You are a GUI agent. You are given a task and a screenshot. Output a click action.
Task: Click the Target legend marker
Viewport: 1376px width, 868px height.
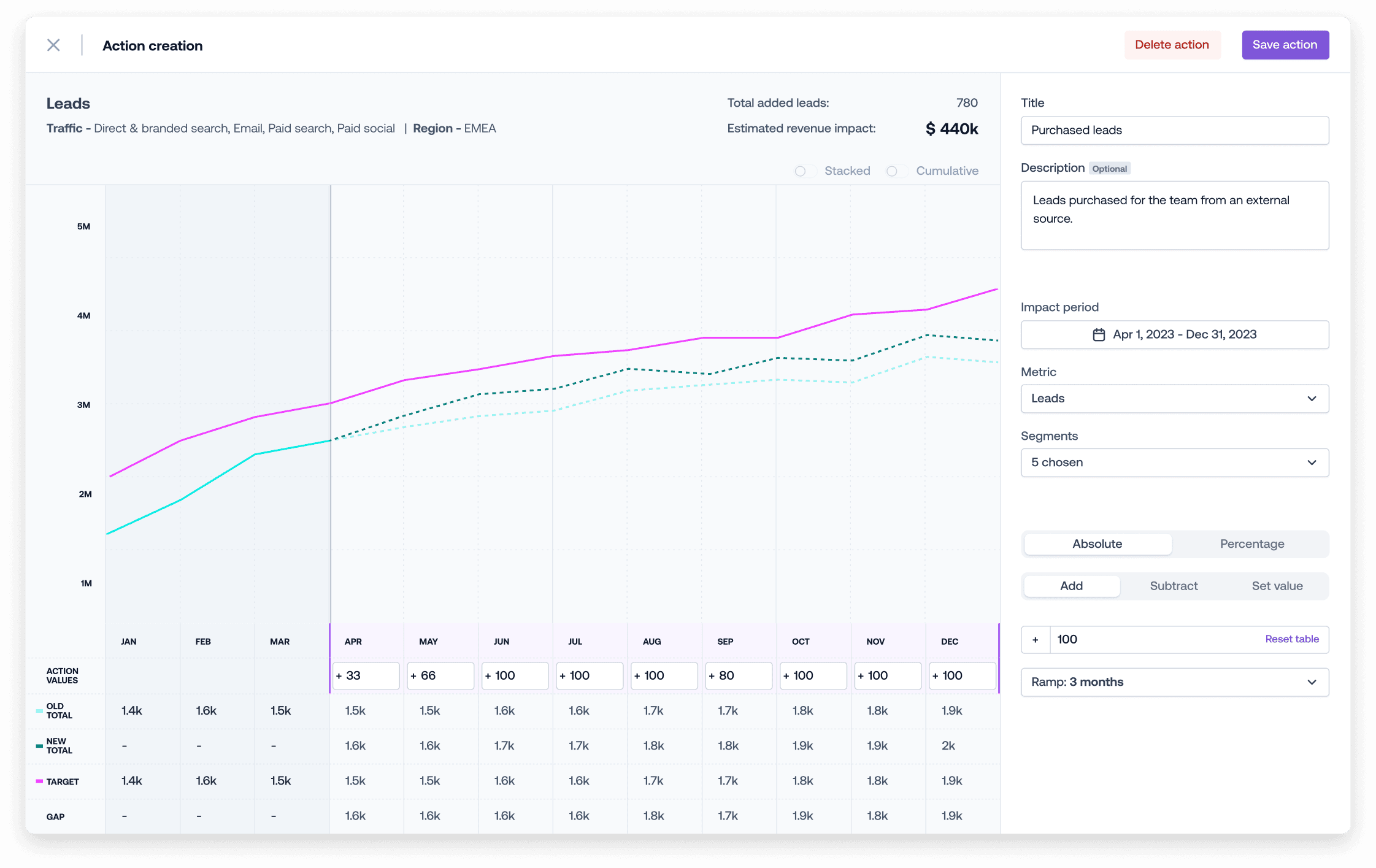coord(39,782)
